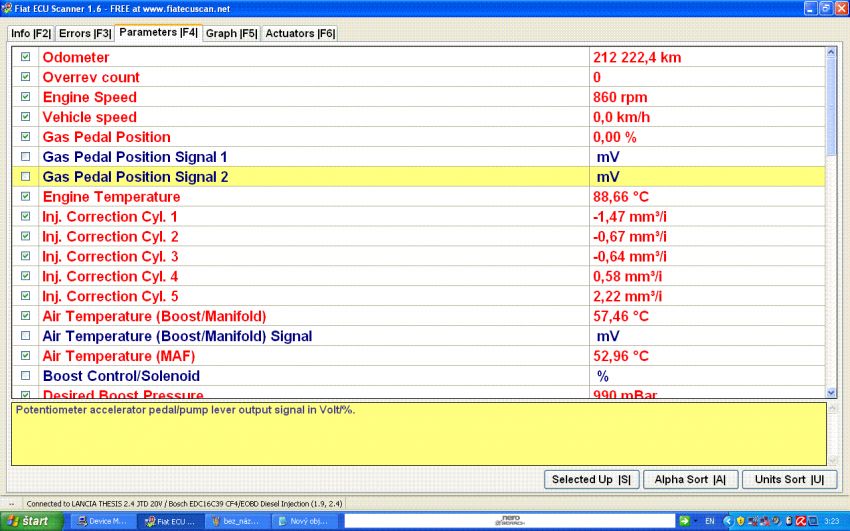Enable Gas Pedal Position Signal 1 checkbox
The width and height of the screenshot is (850, 531).
[25, 157]
